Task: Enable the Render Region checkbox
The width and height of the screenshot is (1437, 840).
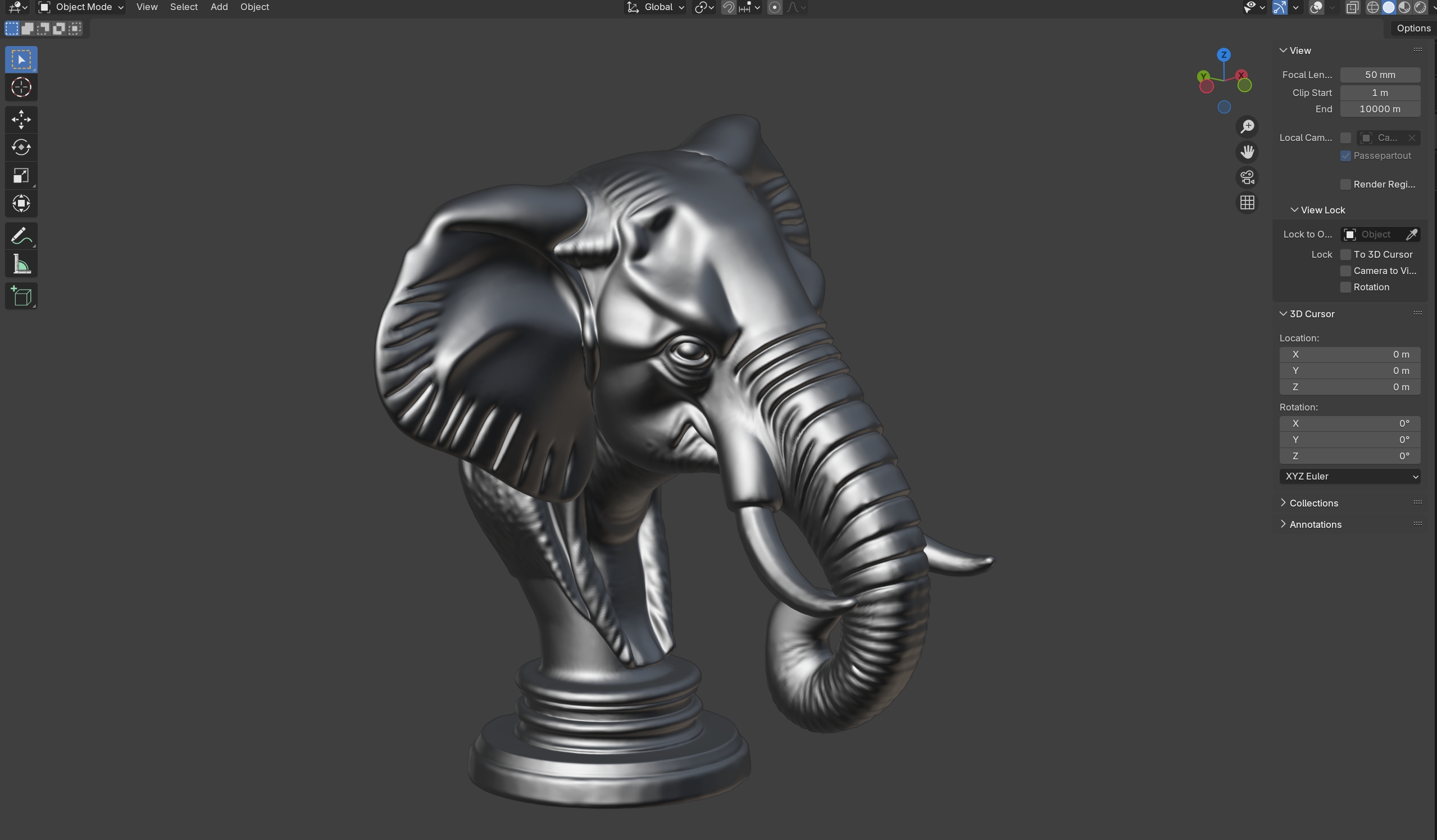Action: [x=1346, y=184]
